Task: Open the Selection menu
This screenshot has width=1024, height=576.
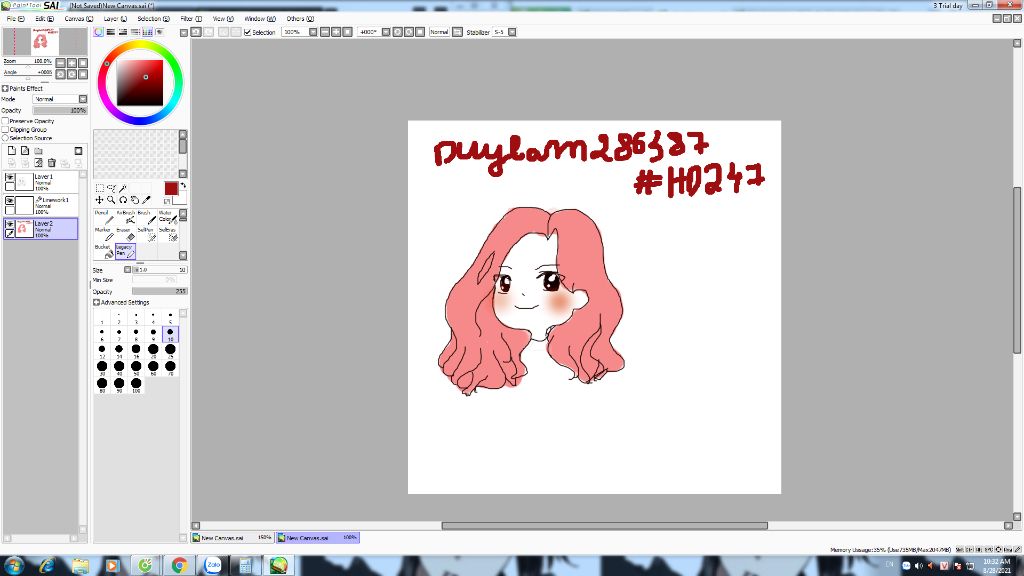Action: pyautogui.click(x=153, y=19)
